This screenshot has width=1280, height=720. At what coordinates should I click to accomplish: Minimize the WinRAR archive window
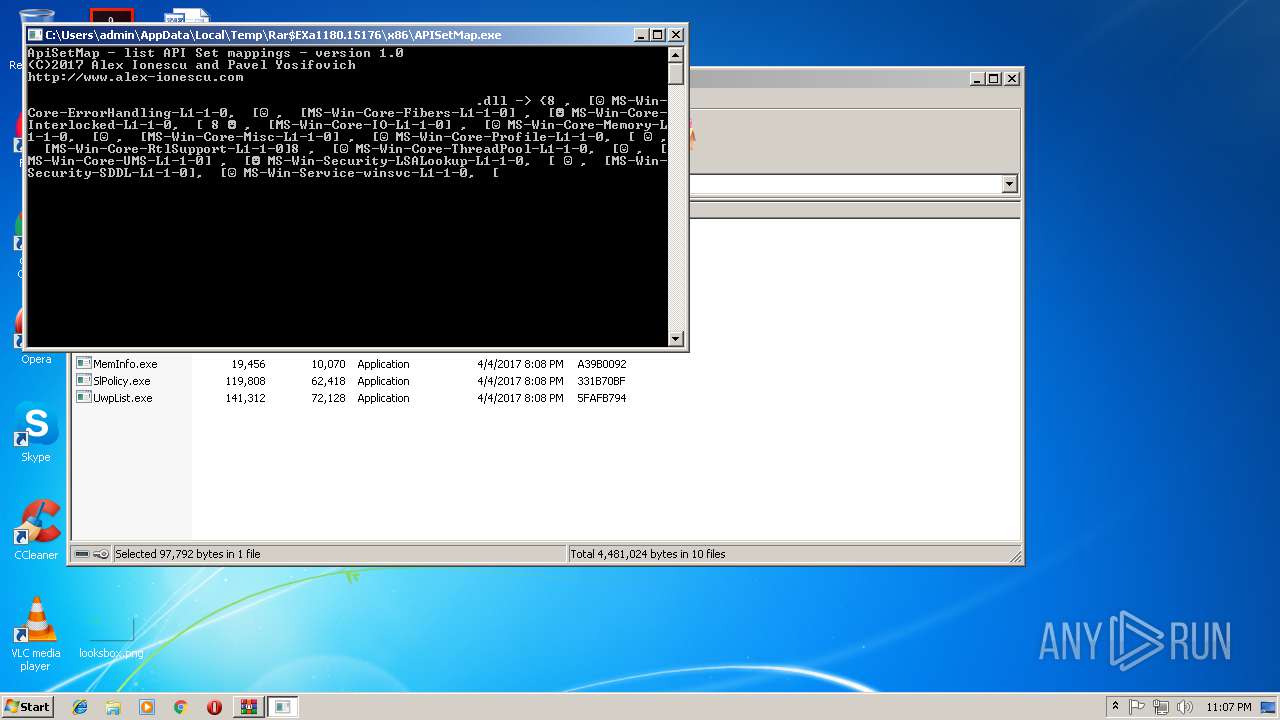click(x=977, y=78)
